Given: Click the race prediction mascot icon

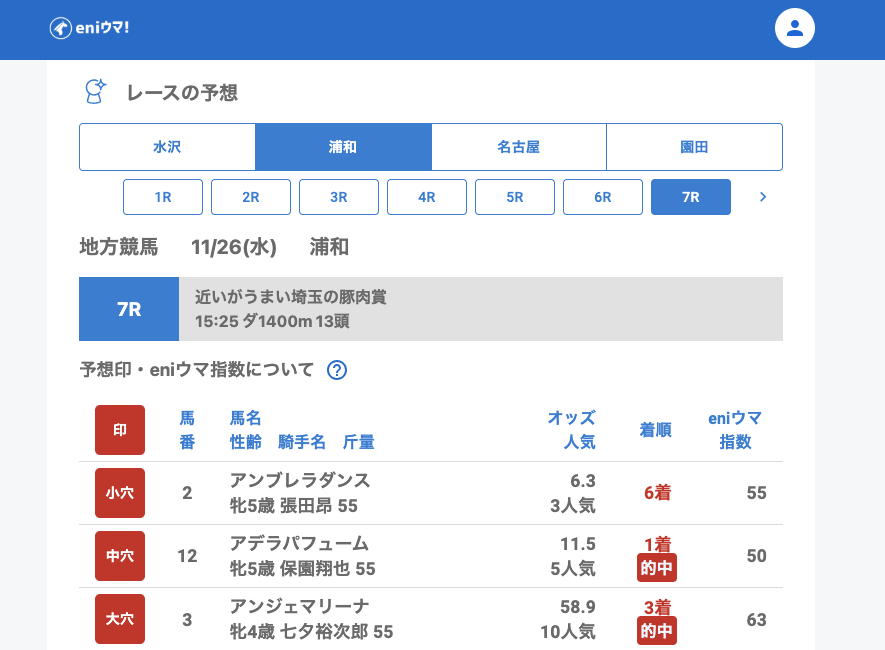Looking at the screenshot, I should point(95,92).
